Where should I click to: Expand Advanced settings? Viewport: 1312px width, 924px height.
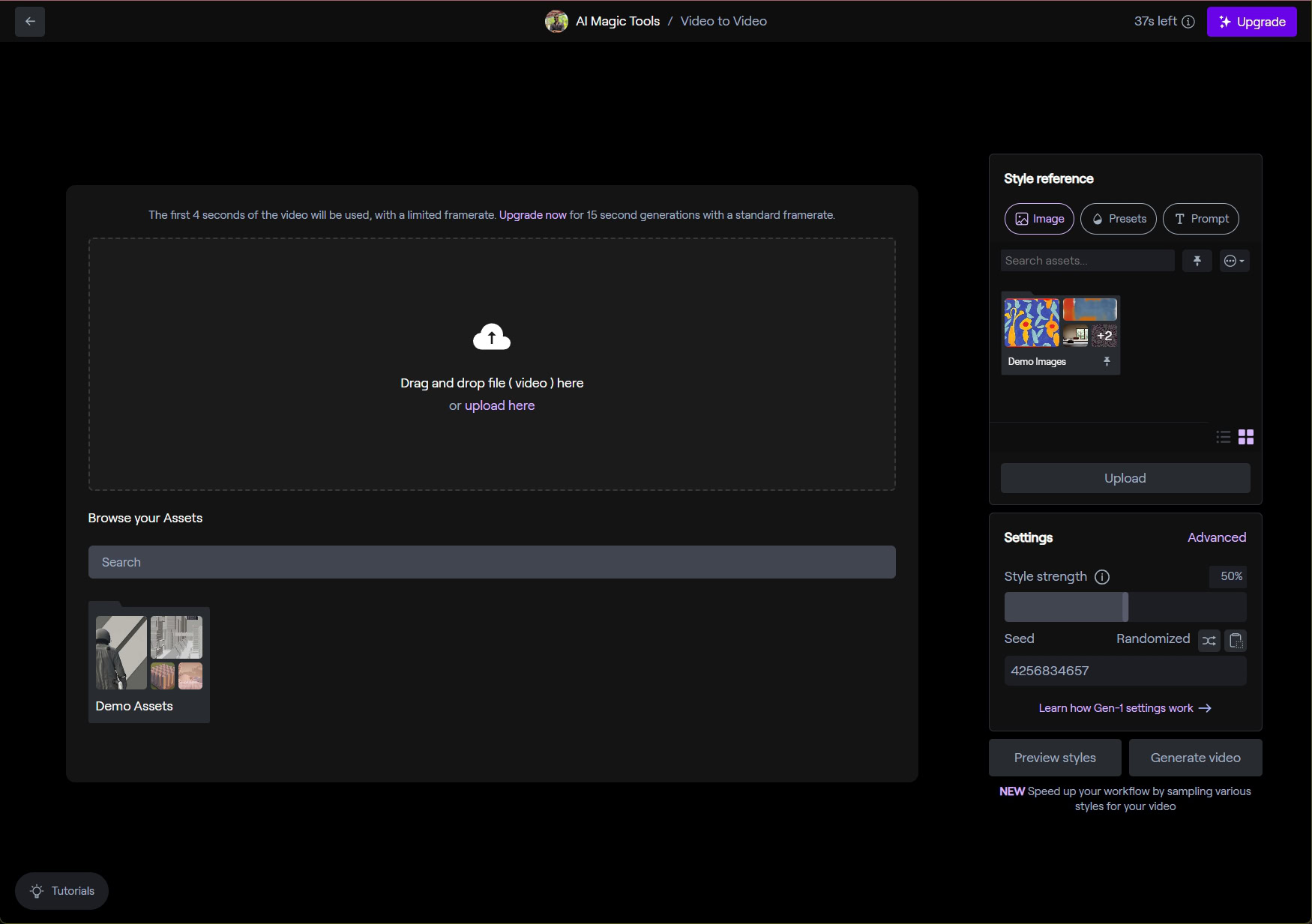(x=1217, y=537)
